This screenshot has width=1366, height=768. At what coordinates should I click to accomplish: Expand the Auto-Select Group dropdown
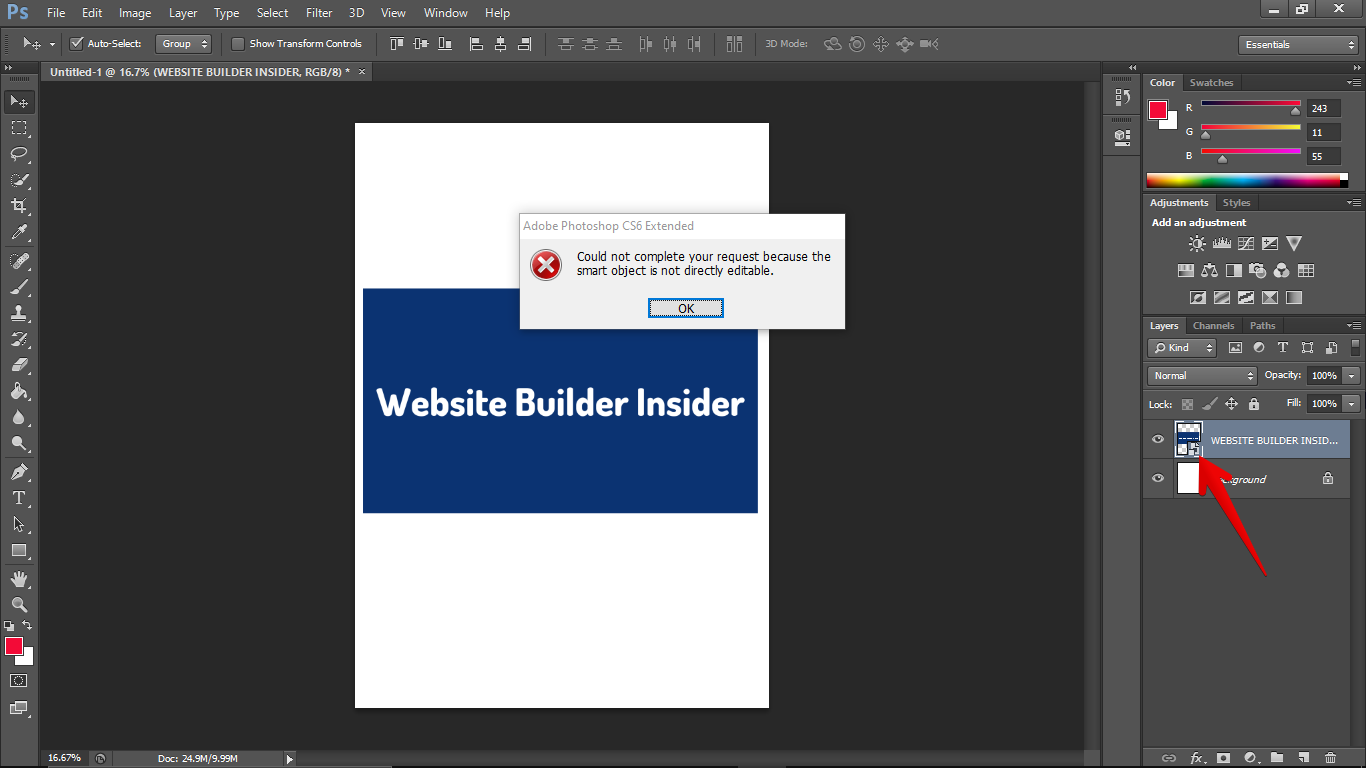click(x=184, y=44)
